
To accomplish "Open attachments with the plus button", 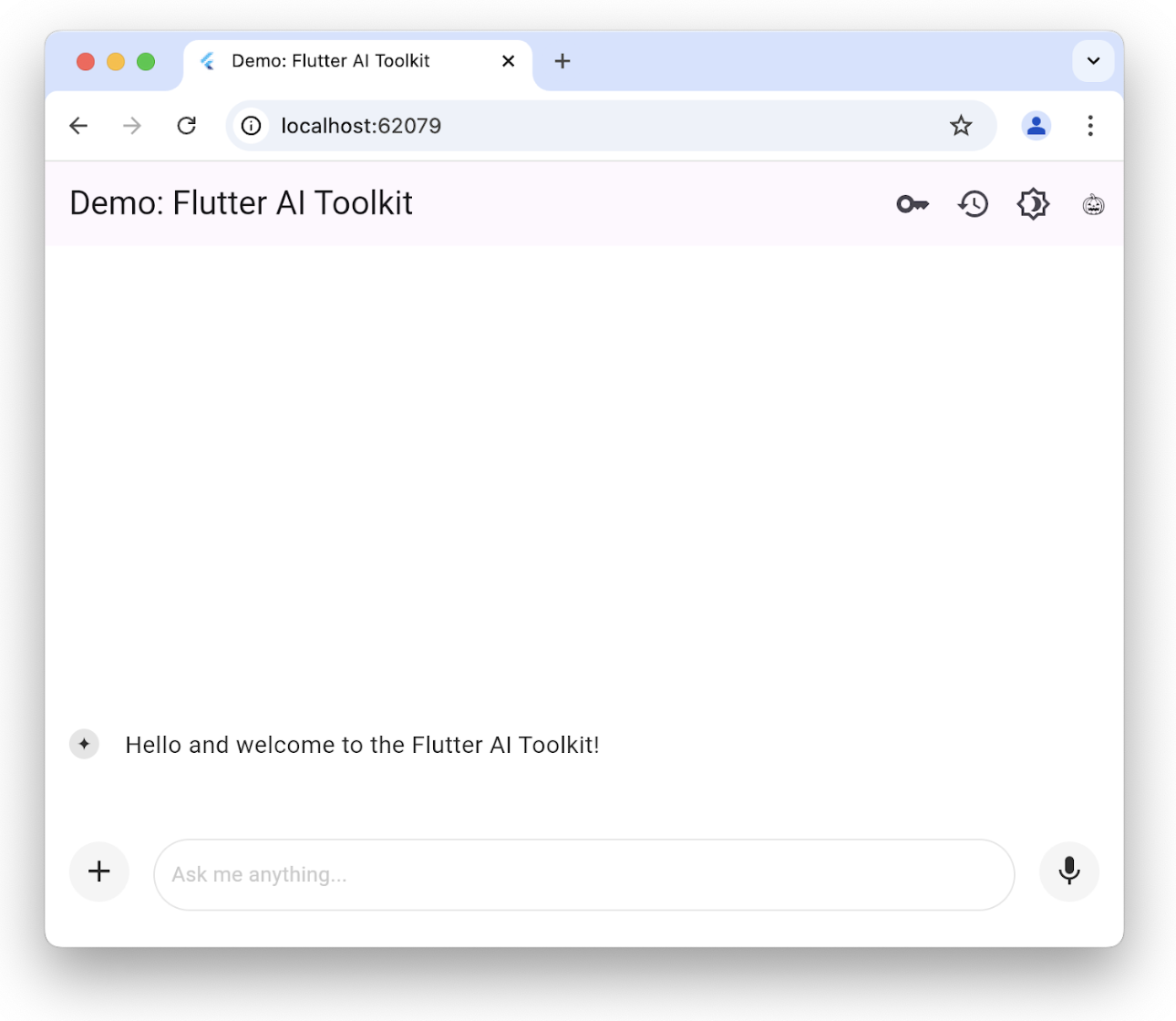I will click(98, 871).
